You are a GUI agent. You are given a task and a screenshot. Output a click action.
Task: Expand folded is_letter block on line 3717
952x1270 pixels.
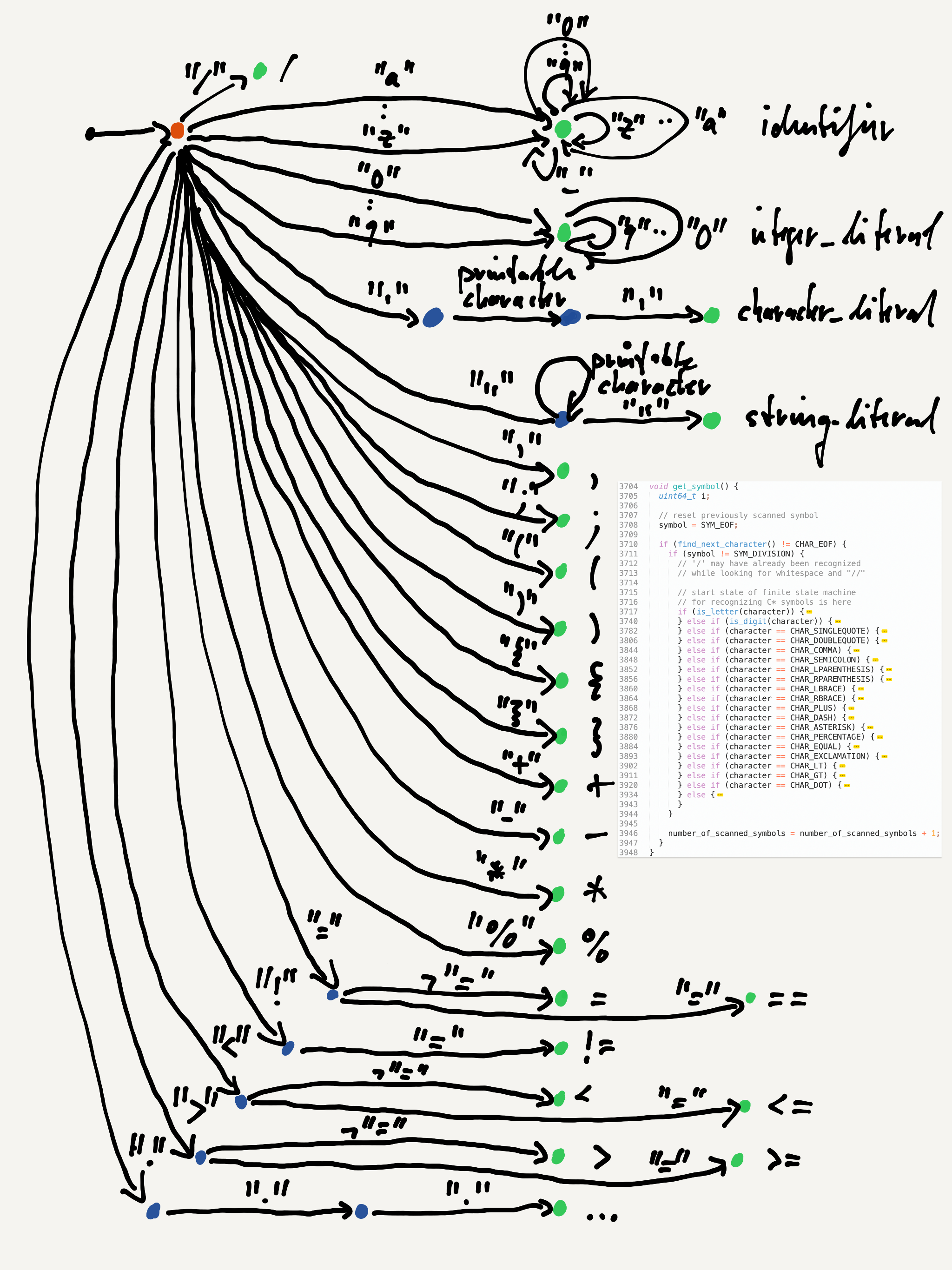click(809, 612)
